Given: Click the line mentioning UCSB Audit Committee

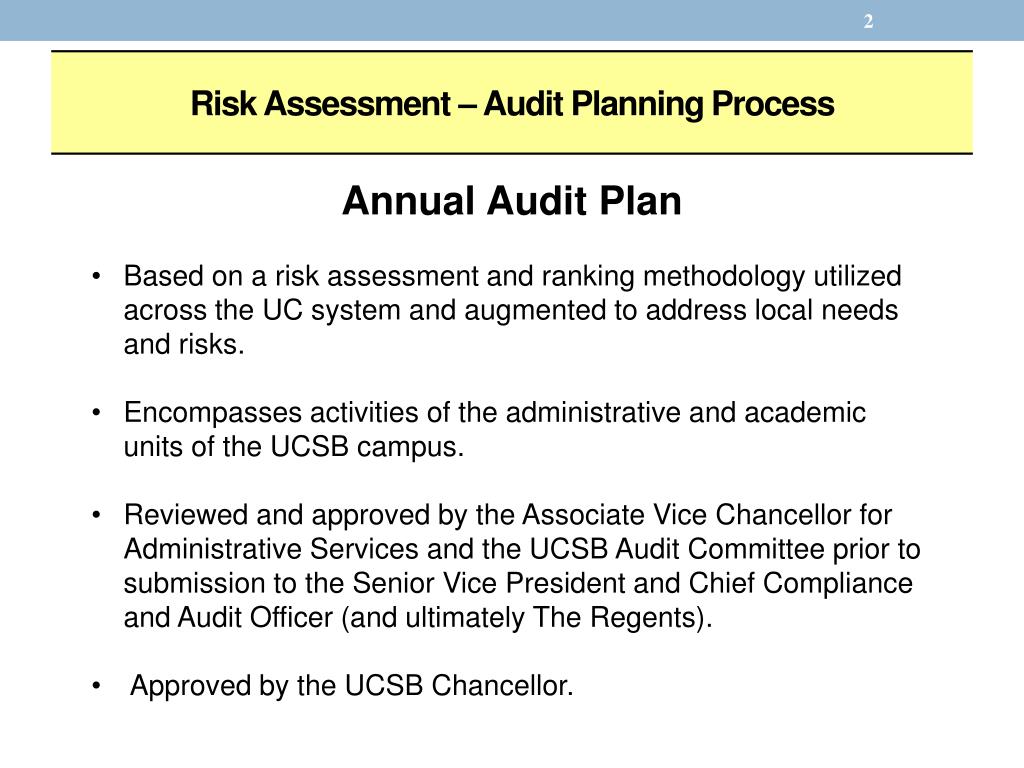Looking at the screenshot, I should [x=522, y=549].
